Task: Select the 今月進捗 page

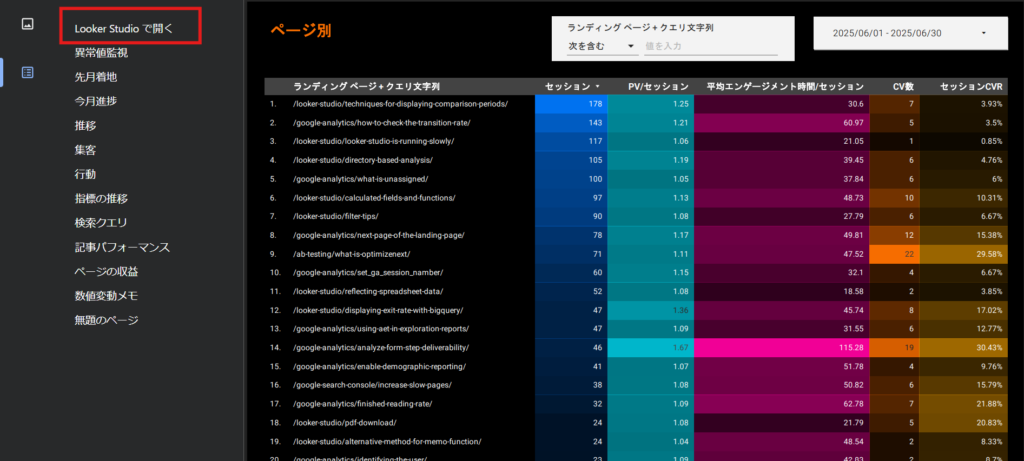Action: click(x=95, y=101)
